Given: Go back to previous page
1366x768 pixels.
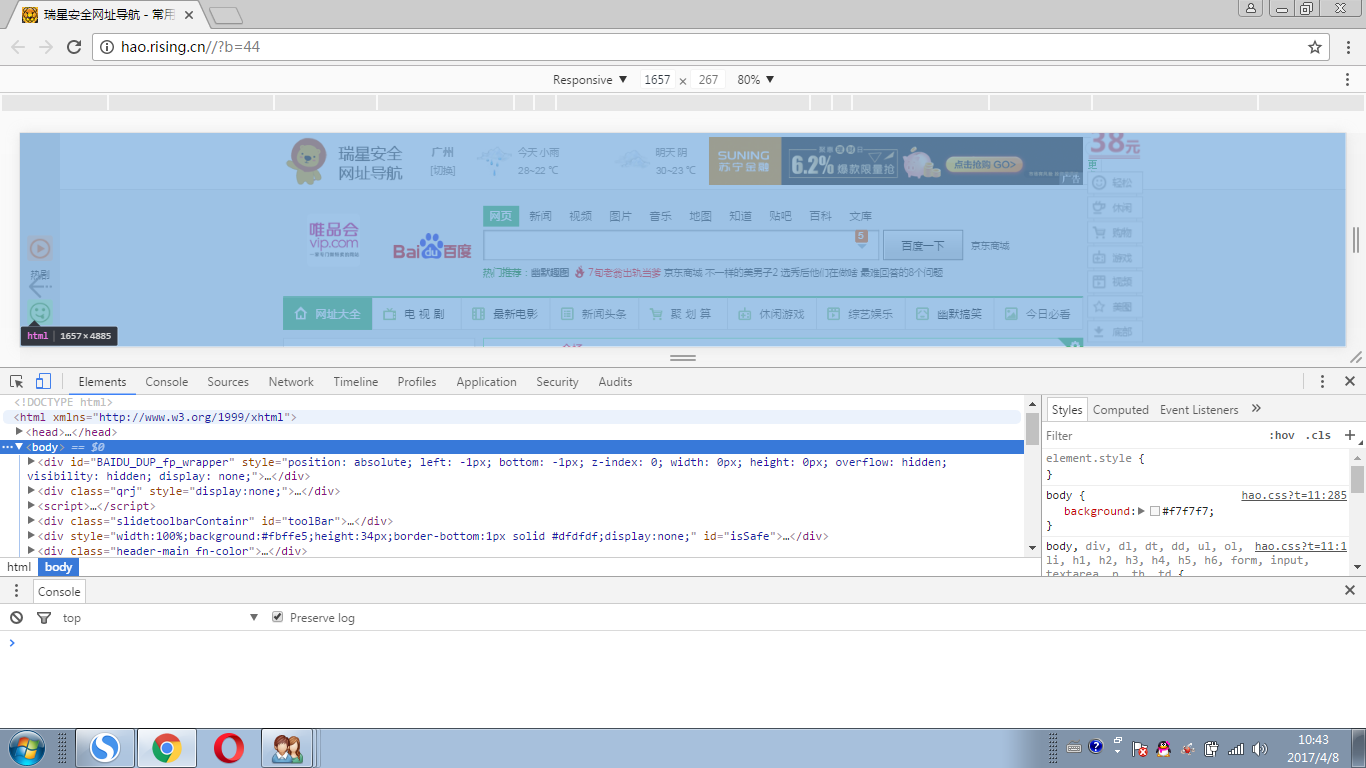Looking at the screenshot, I should point(18,47).
